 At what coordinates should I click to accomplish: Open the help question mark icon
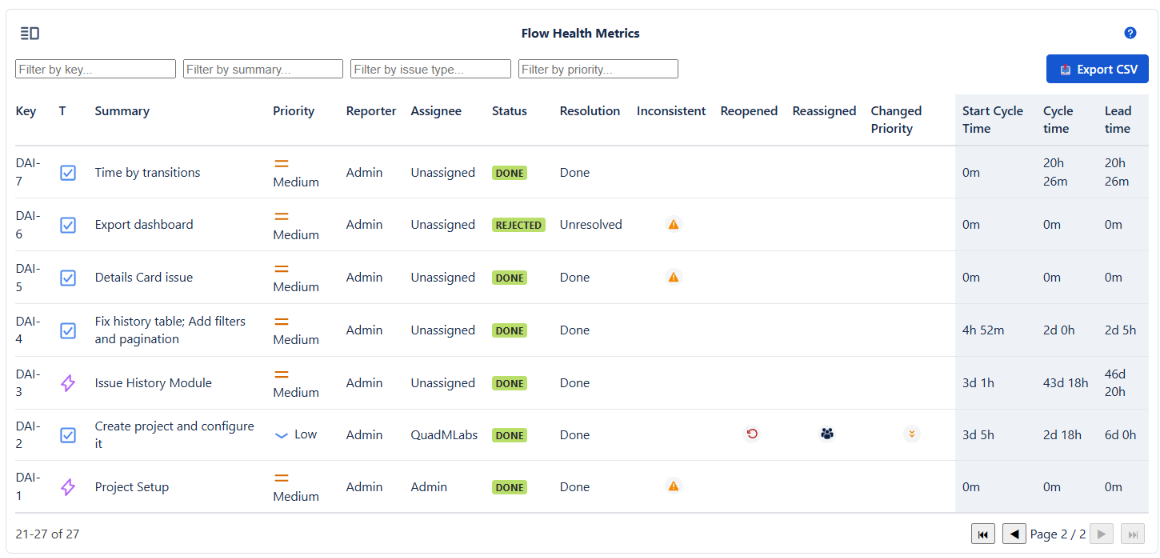click(1130, 33)
